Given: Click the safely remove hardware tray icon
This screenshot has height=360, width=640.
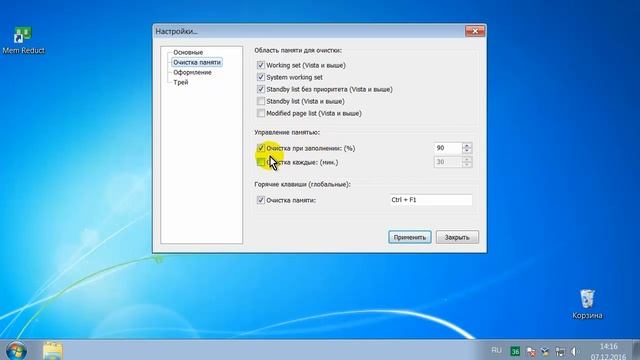Looking at the screenshot, I should coord(545,351).
